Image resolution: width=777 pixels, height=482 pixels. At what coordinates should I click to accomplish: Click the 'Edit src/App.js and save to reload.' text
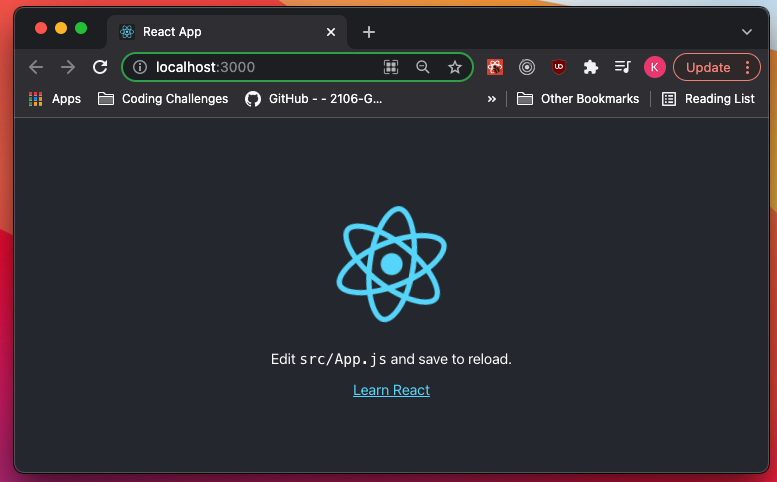pyautogui.click(x=391, y=359)
